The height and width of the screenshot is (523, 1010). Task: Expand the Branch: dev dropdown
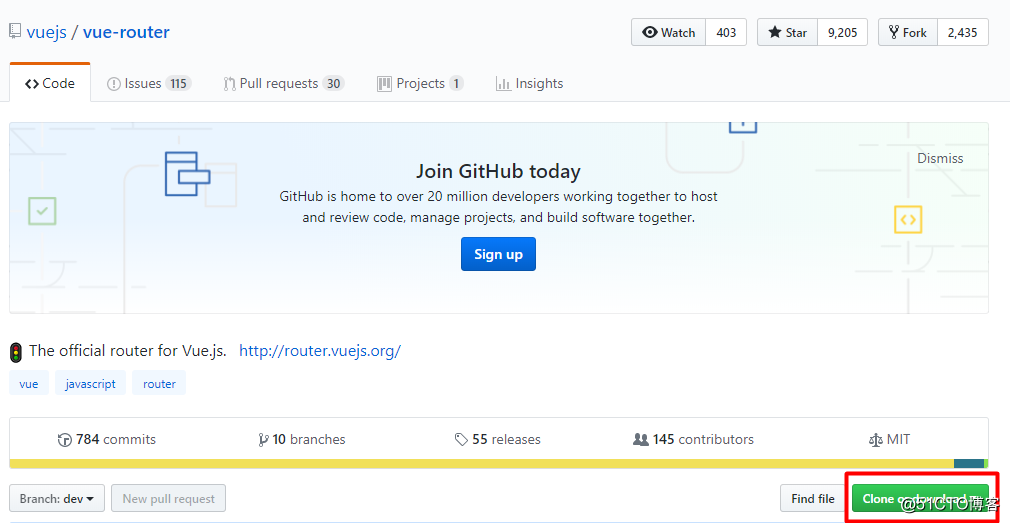click(x=57, y=499)
